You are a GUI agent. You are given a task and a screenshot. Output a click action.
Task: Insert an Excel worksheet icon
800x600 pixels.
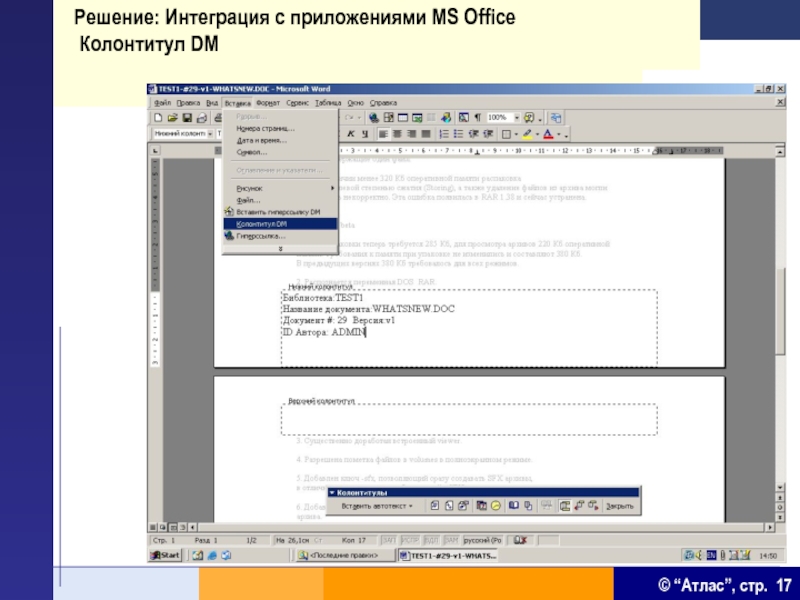[417, 118]
